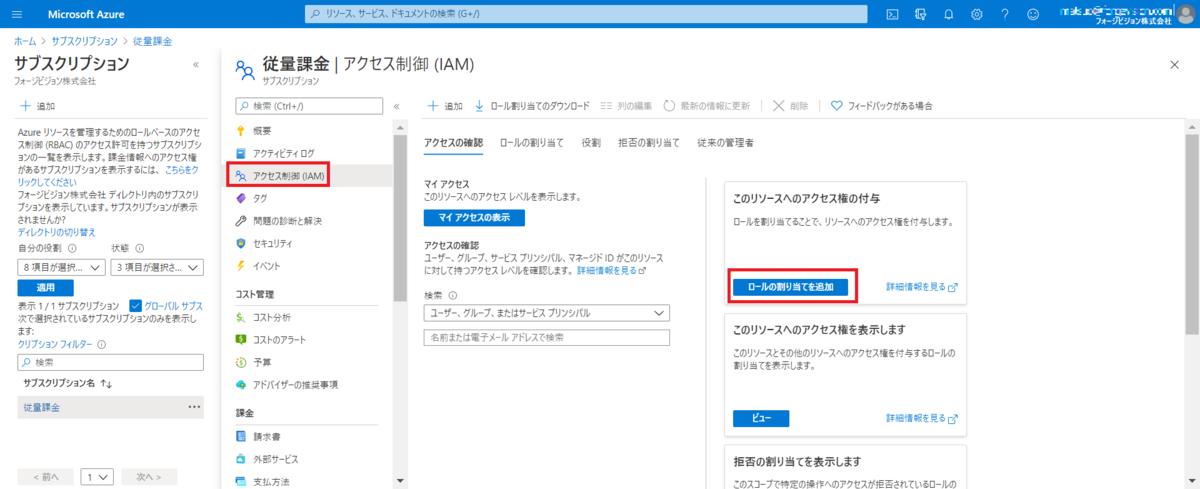Screen dimensions: 1200x489
Task: Click the 前へ pagination button
Action: pos(46,477)
